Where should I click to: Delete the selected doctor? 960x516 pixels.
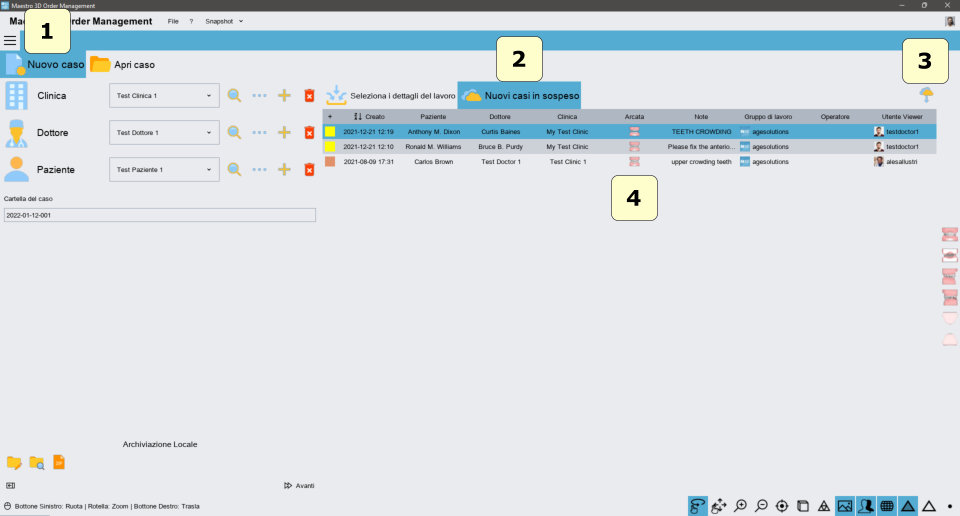point(309,132)
